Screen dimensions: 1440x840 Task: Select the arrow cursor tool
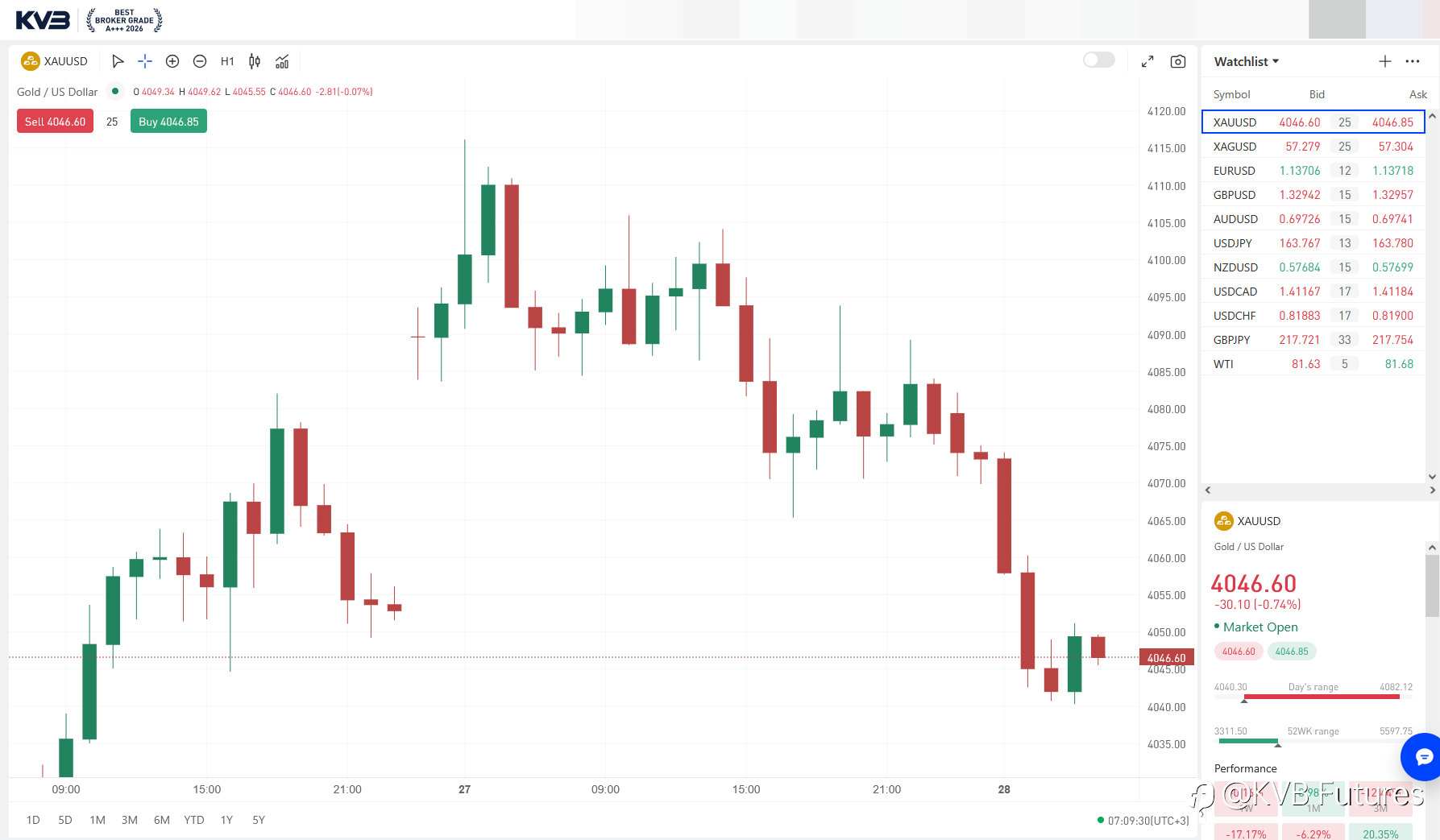click(118, 61)
